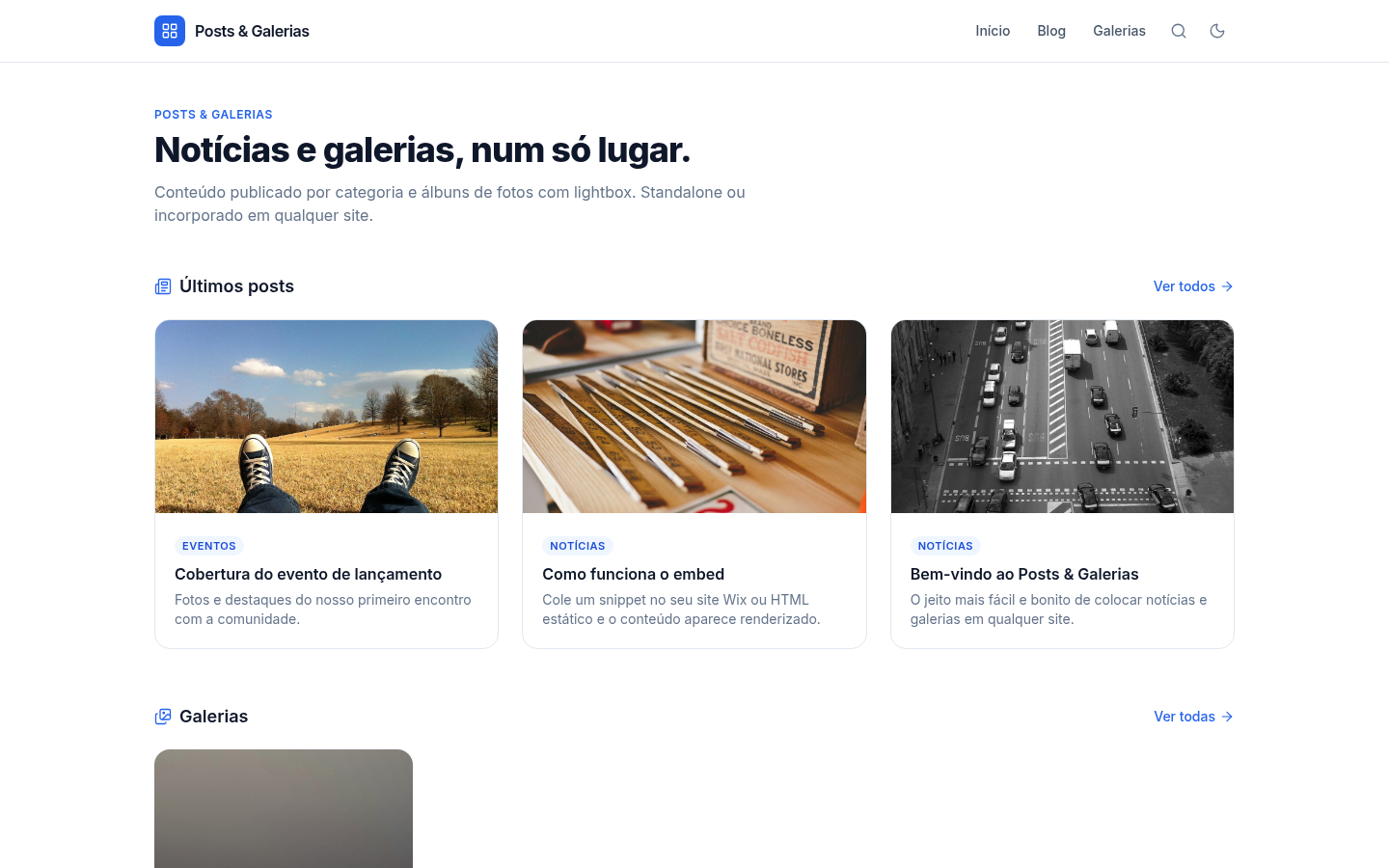1389x868 pixels.
Task: Click excerpt 'Cole um snippet no seu site Wix'
Action: point(681,610)
